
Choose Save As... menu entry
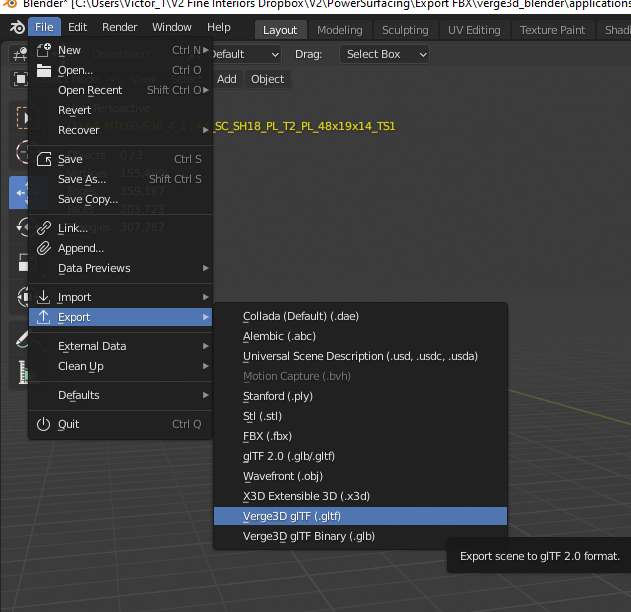[x=120, y=179]
